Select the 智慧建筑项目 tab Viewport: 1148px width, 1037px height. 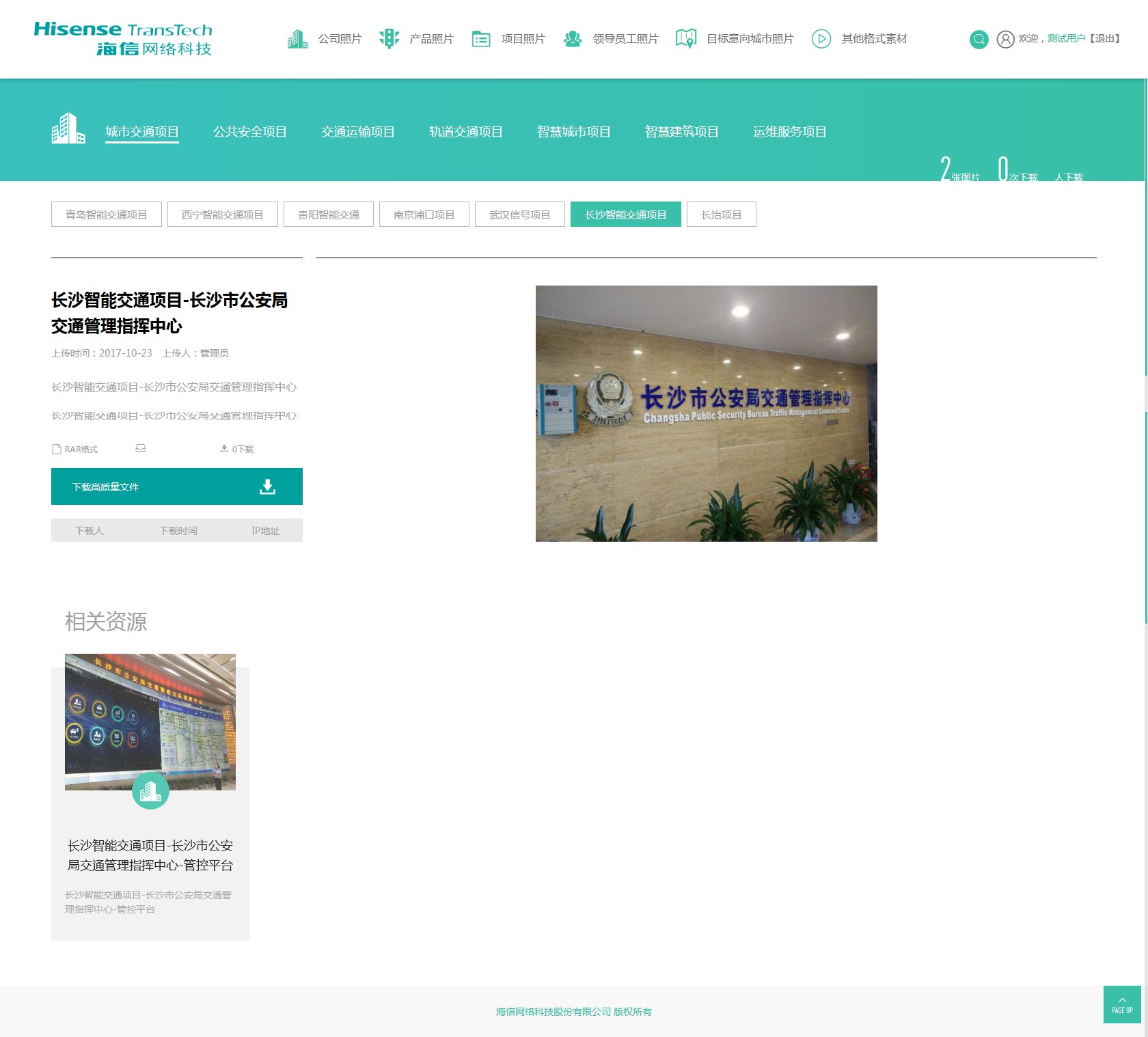click(x=682, y=132)
